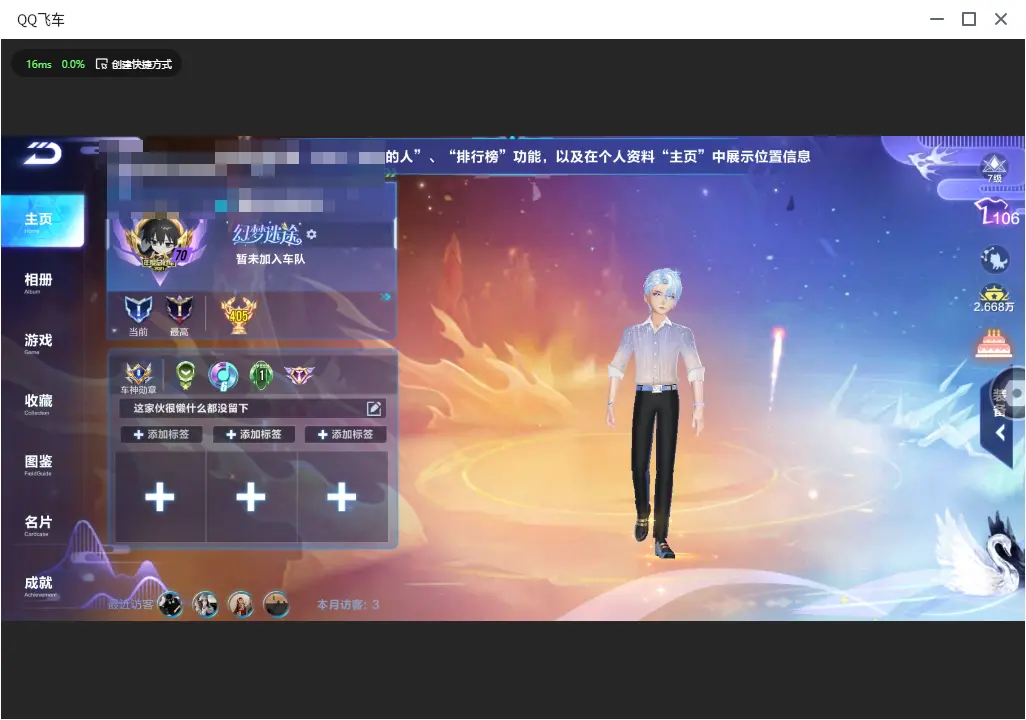Click the player avatar with level 70
The height and width of the screenshot is (720, 1026).
tap(159, 245)
